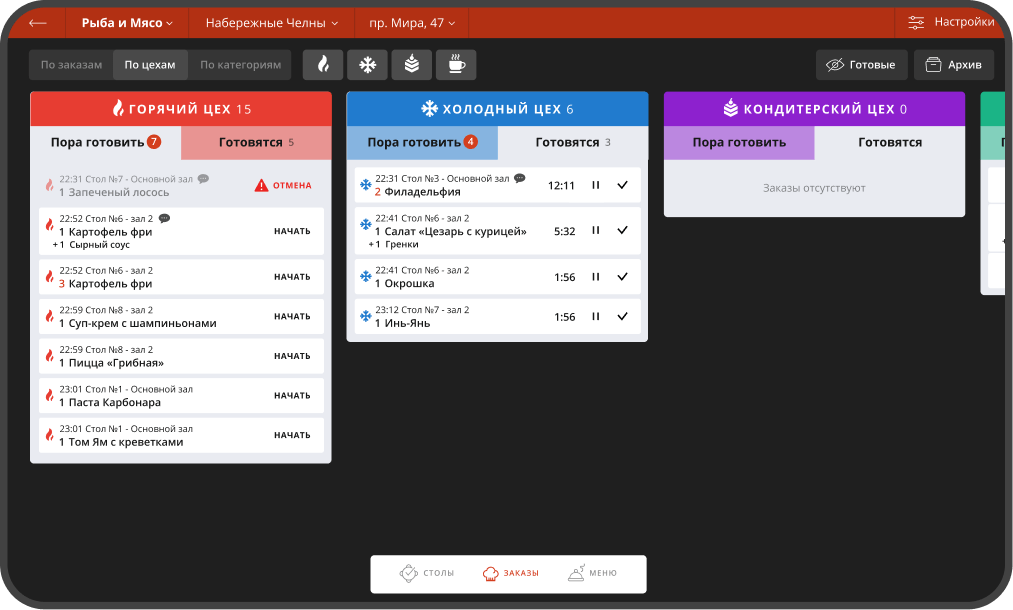Image resolution: width=1013 pixels, height=610 pixels.
Task: Select the timer 5:32 on Салат Цезарь
Action: [565, 231]
